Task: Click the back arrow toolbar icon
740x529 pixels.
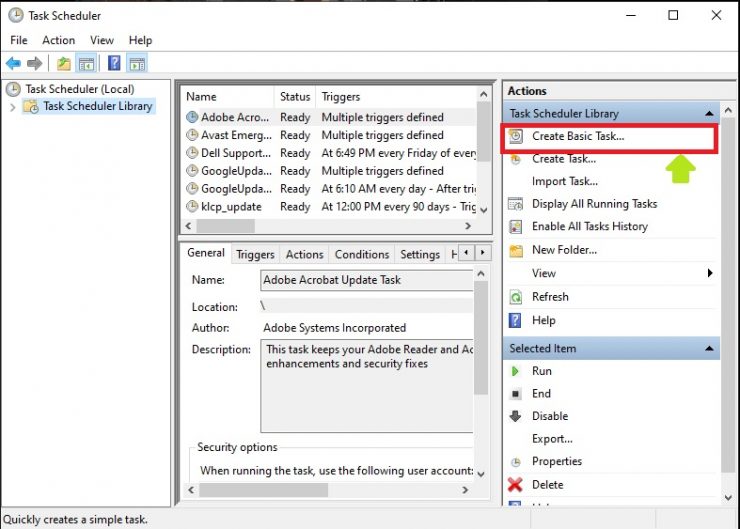Action: [x=13, y=63]
